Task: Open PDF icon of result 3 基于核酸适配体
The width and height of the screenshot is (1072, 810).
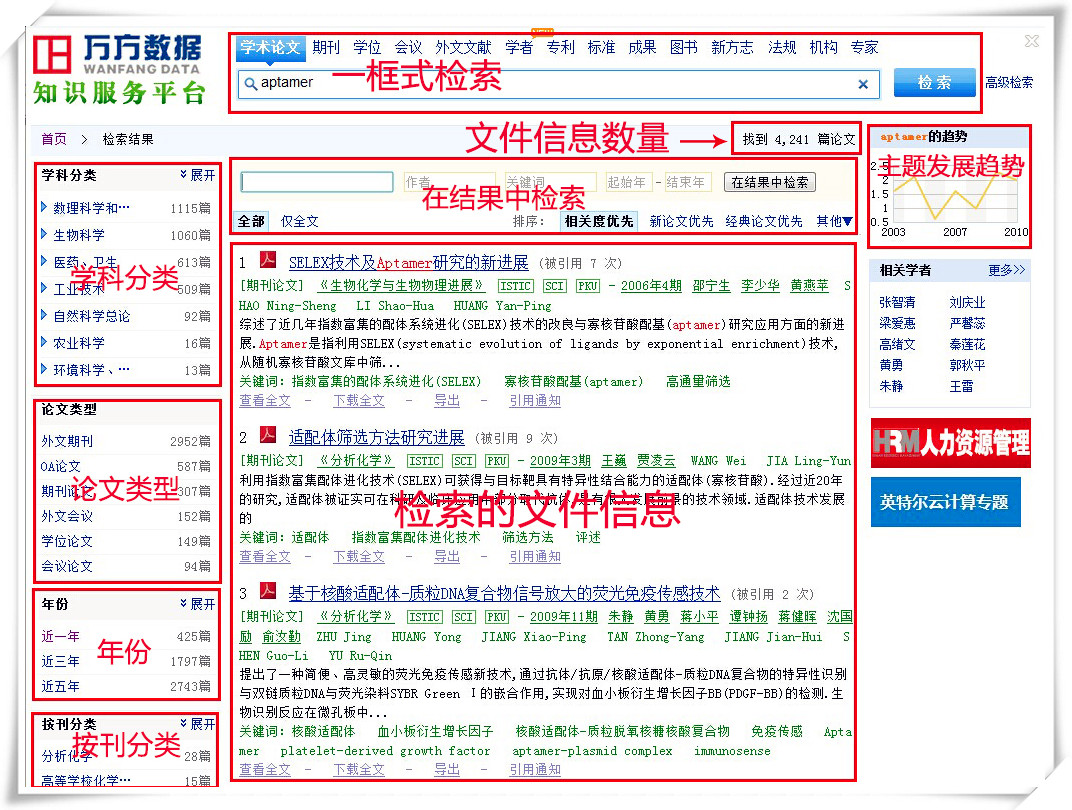Action: tap(267, 591)
